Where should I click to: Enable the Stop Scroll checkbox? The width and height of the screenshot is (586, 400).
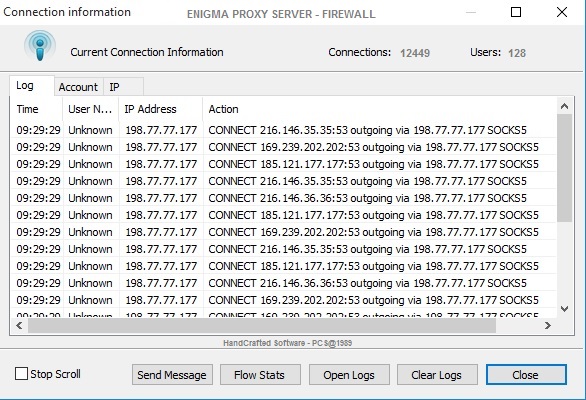(21, 373)
